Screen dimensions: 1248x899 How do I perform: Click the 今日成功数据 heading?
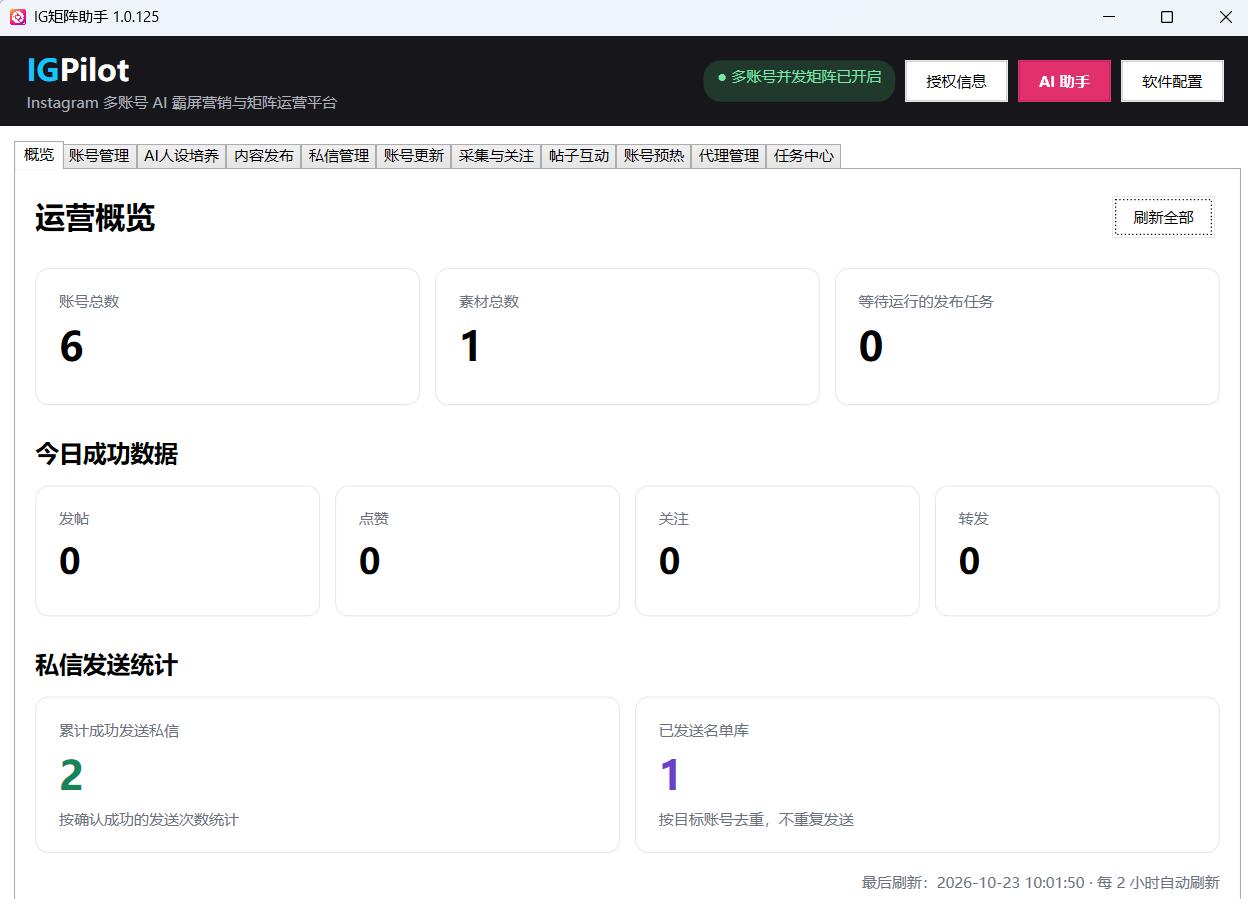coord(106,454)
